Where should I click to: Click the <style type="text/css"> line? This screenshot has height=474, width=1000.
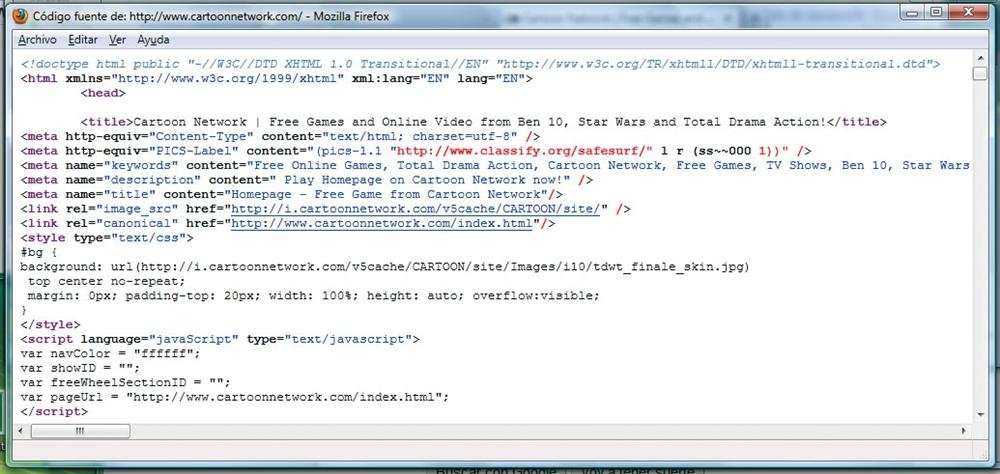click(107, 237)
